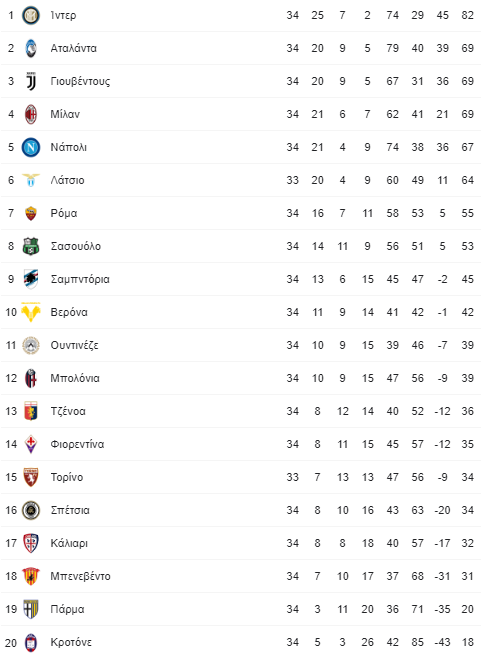The image size is (481, 658).
Task: Click Κάλιαρι's points value 32
Action: click(467, 543)
